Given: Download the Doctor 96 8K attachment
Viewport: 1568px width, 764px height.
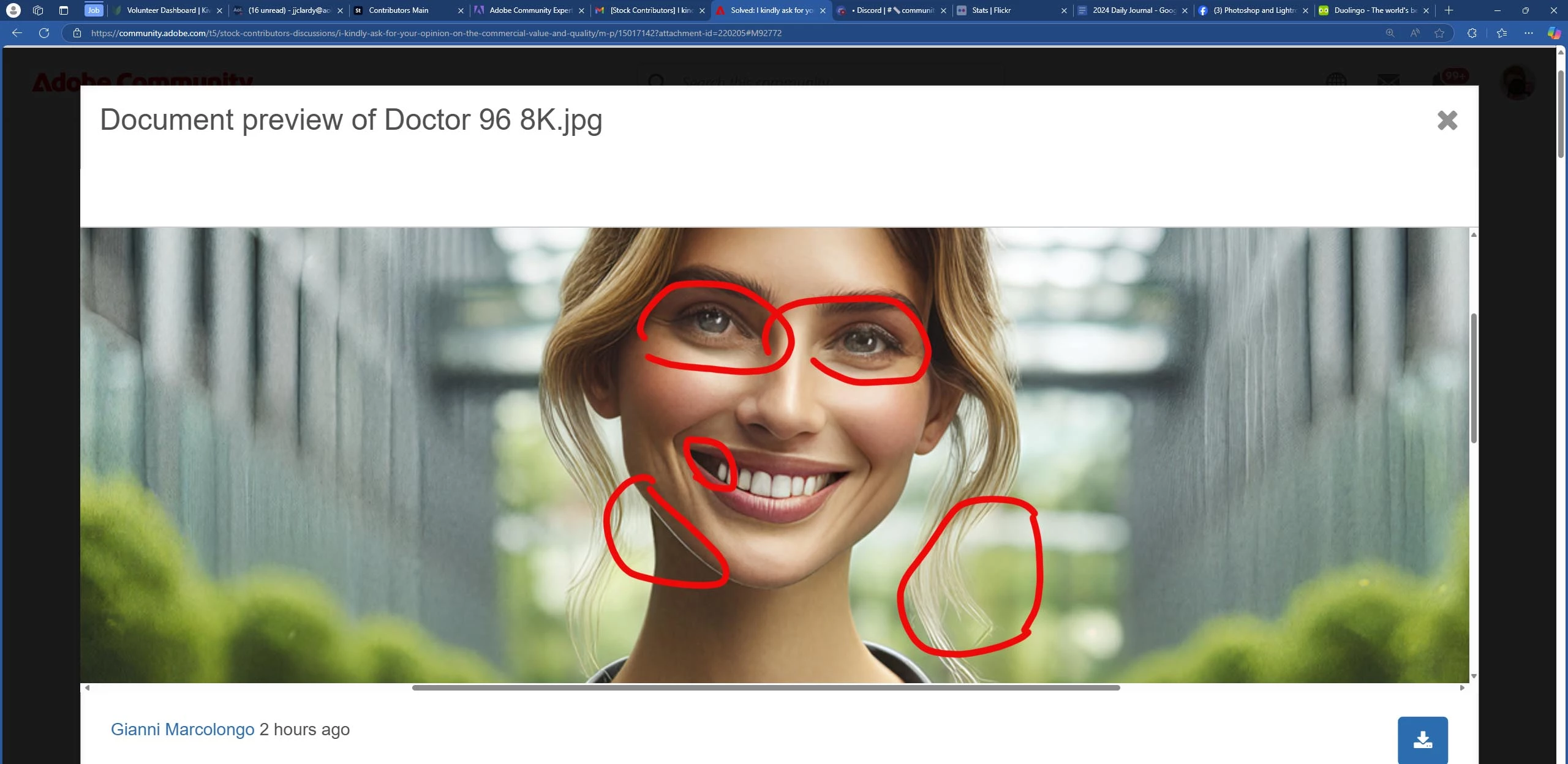Looking at the screenshot, I should (x=1422, y=740).
